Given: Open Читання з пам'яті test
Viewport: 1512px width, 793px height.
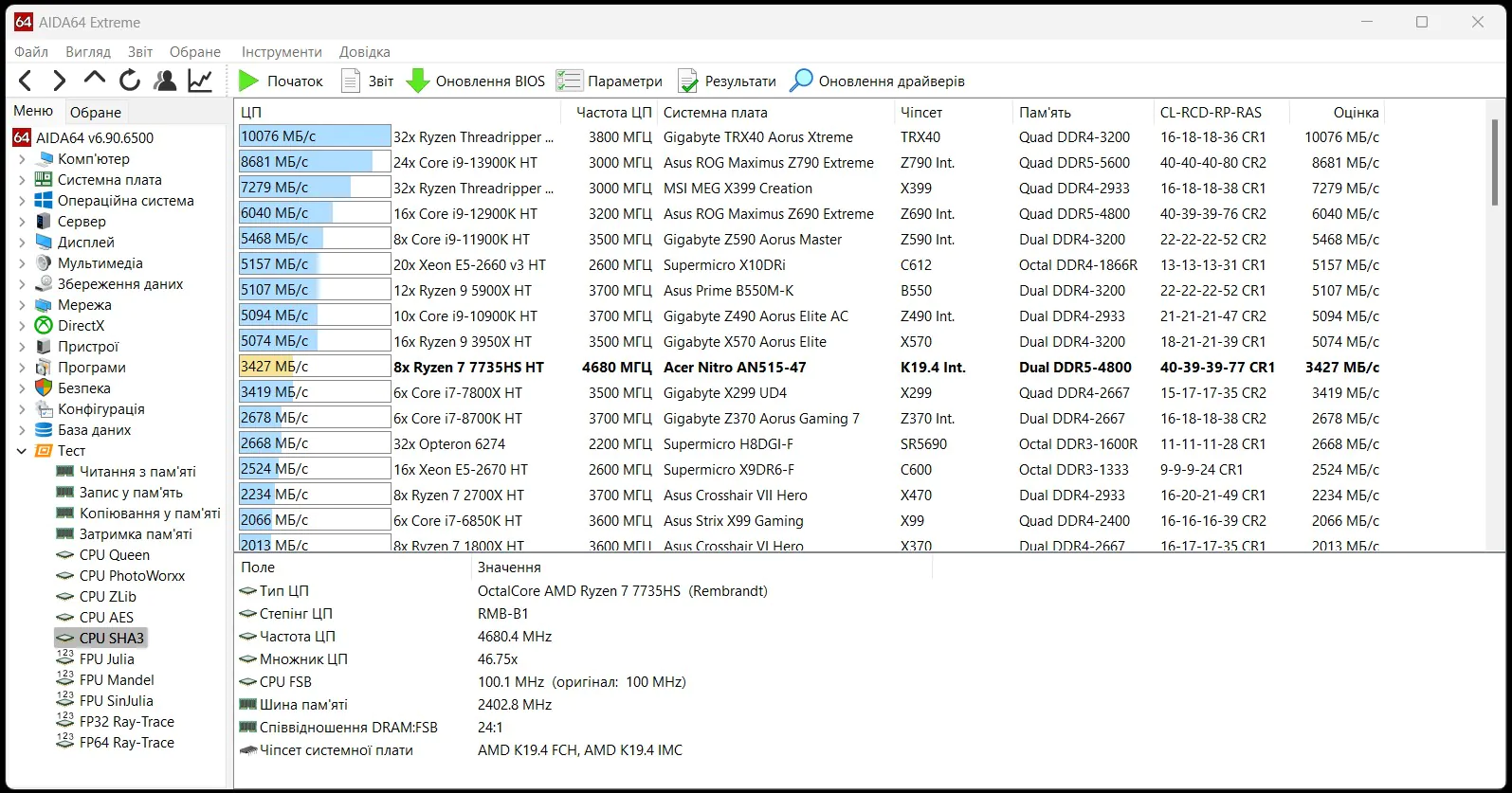Looking at the screenshot, I should 126,472.
